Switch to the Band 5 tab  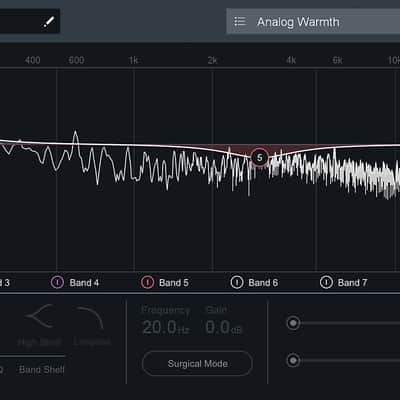coord(174,283)
